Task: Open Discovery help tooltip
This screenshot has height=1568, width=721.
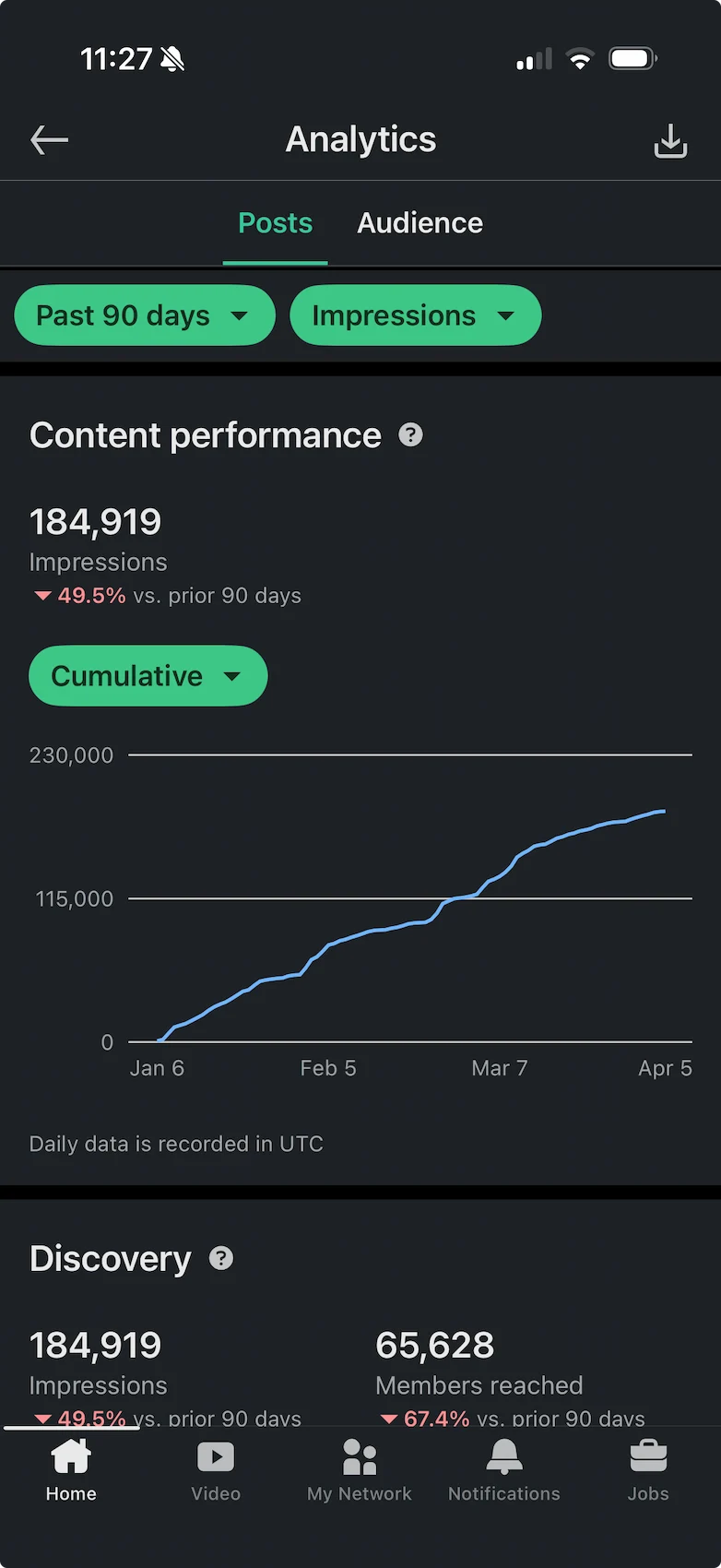Action: (220, 1258)
